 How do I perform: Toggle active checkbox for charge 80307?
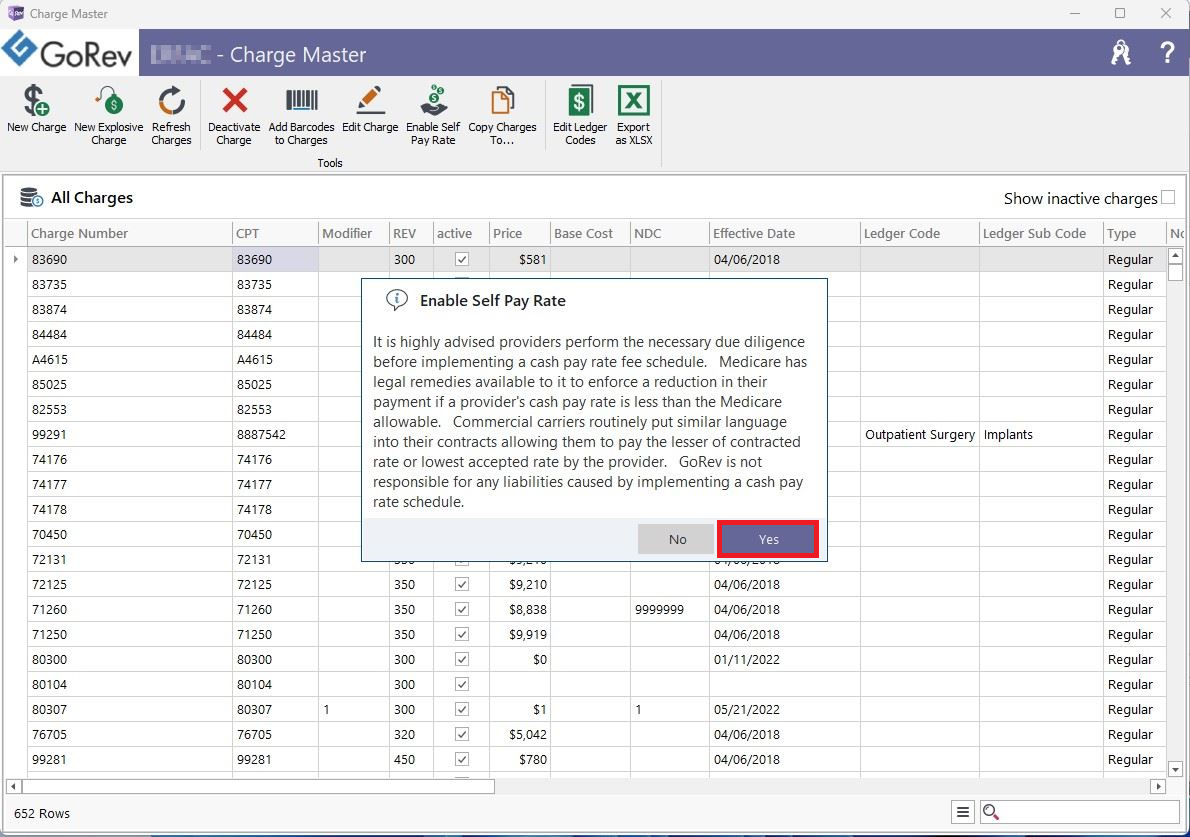[461, 710]
